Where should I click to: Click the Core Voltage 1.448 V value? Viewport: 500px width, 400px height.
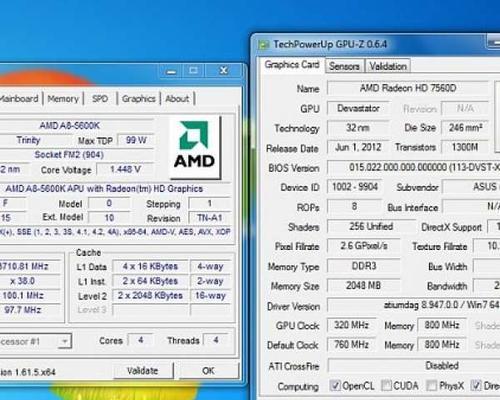coord(125,169)
